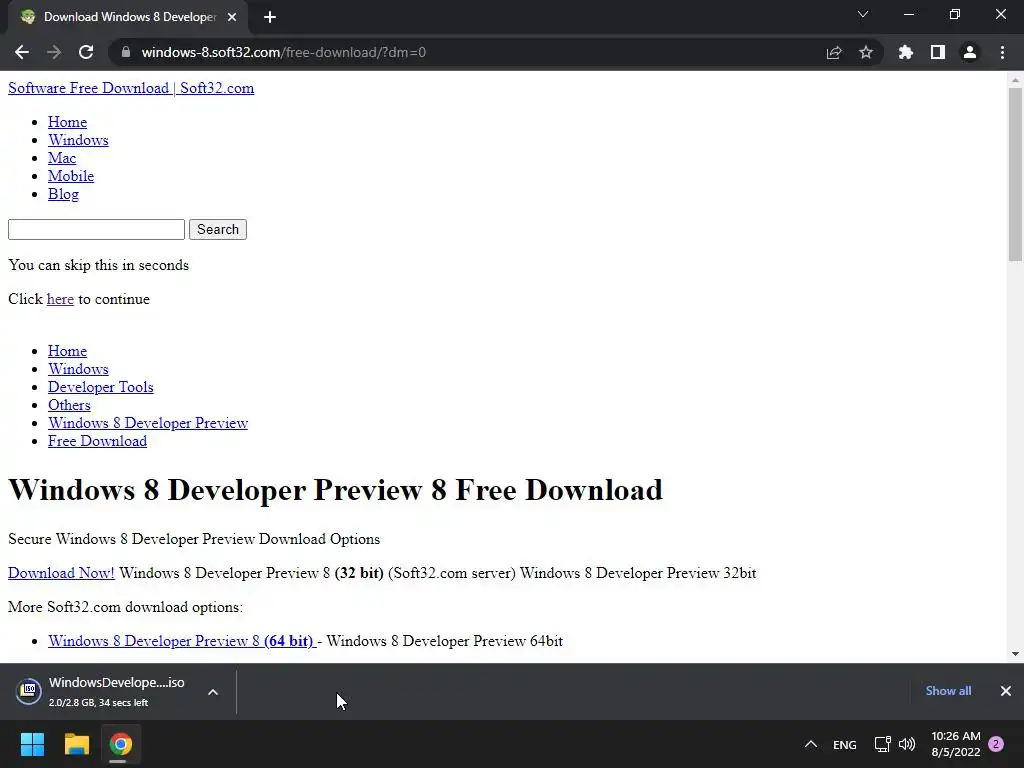
Task: Click the Windows 8 Developer Preview 8 Free Download heading
Action: click(x=335, y=490)
